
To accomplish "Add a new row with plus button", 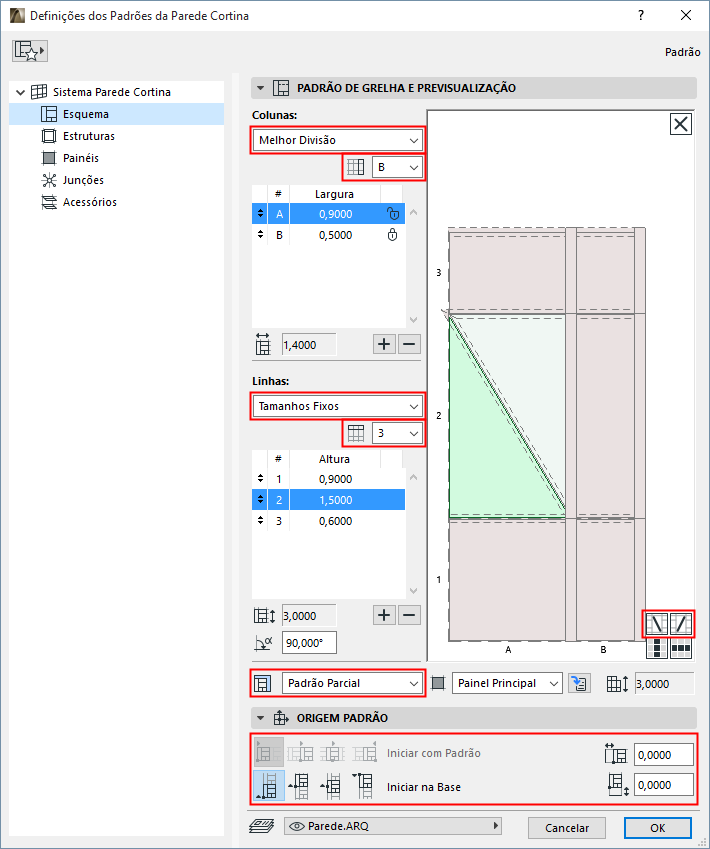I will [384, 615].
